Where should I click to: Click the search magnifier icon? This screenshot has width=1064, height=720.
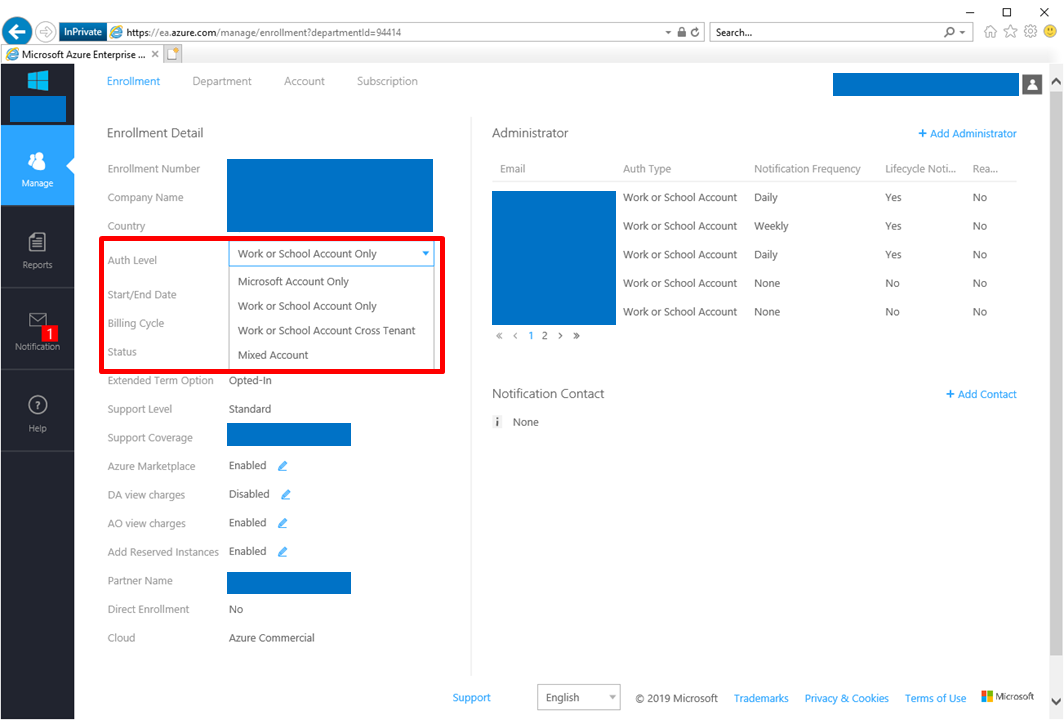tap(949, 32)
